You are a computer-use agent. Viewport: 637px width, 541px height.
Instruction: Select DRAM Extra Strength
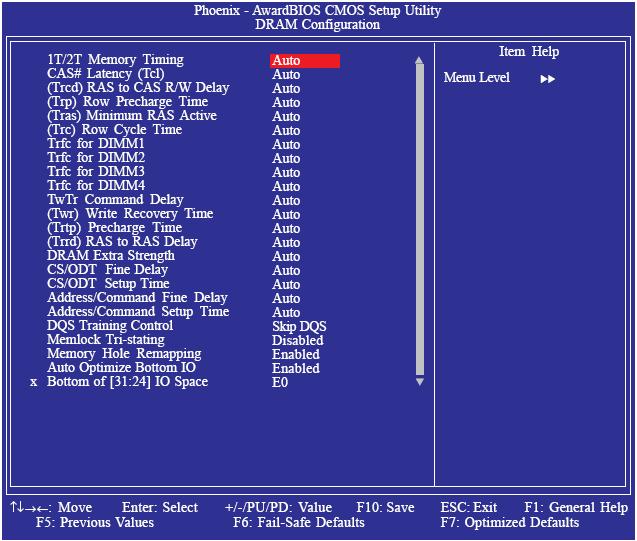[x=111, y=255]
